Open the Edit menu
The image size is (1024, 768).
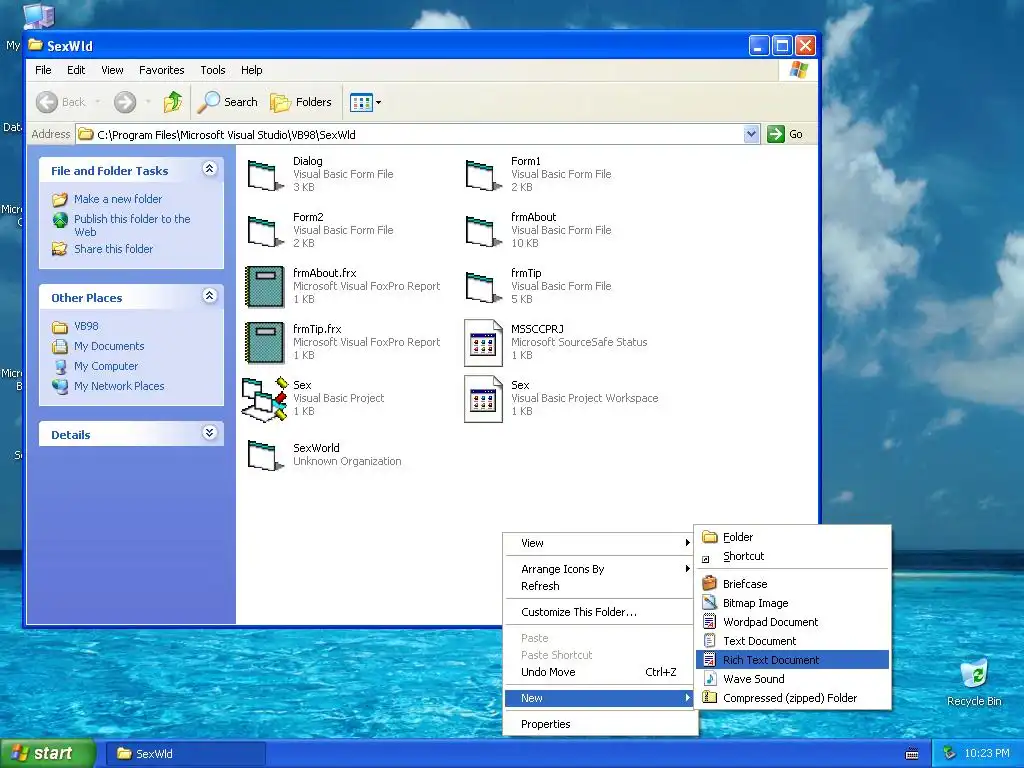(x=76, y=70)
